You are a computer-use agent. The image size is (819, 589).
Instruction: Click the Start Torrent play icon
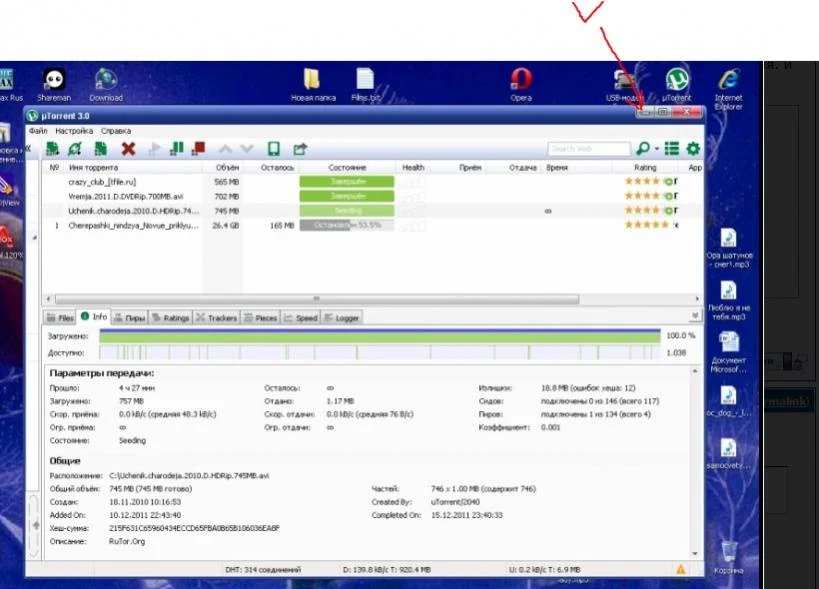[x=154, y=149]
